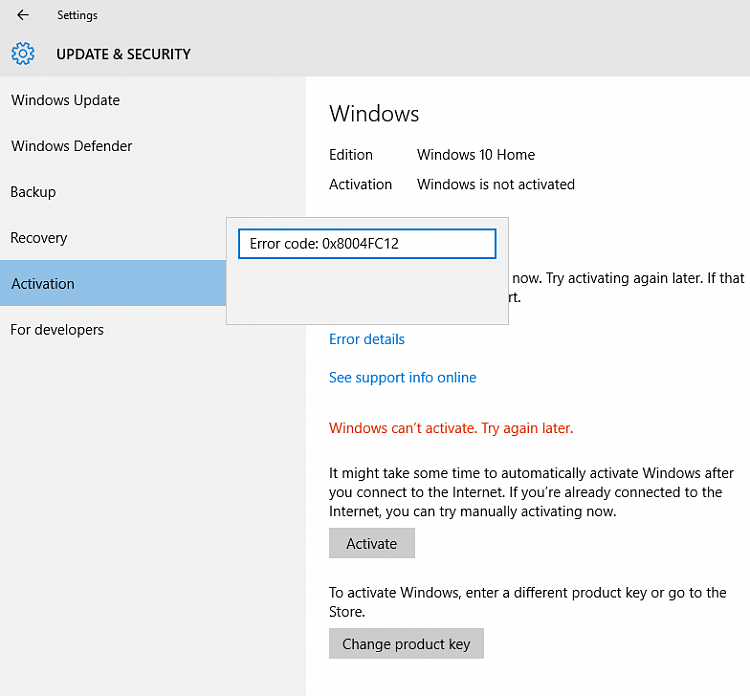The width and height of the screenshot is (750, 696).
Task: Select the Activation section
Action: point(113,283)
